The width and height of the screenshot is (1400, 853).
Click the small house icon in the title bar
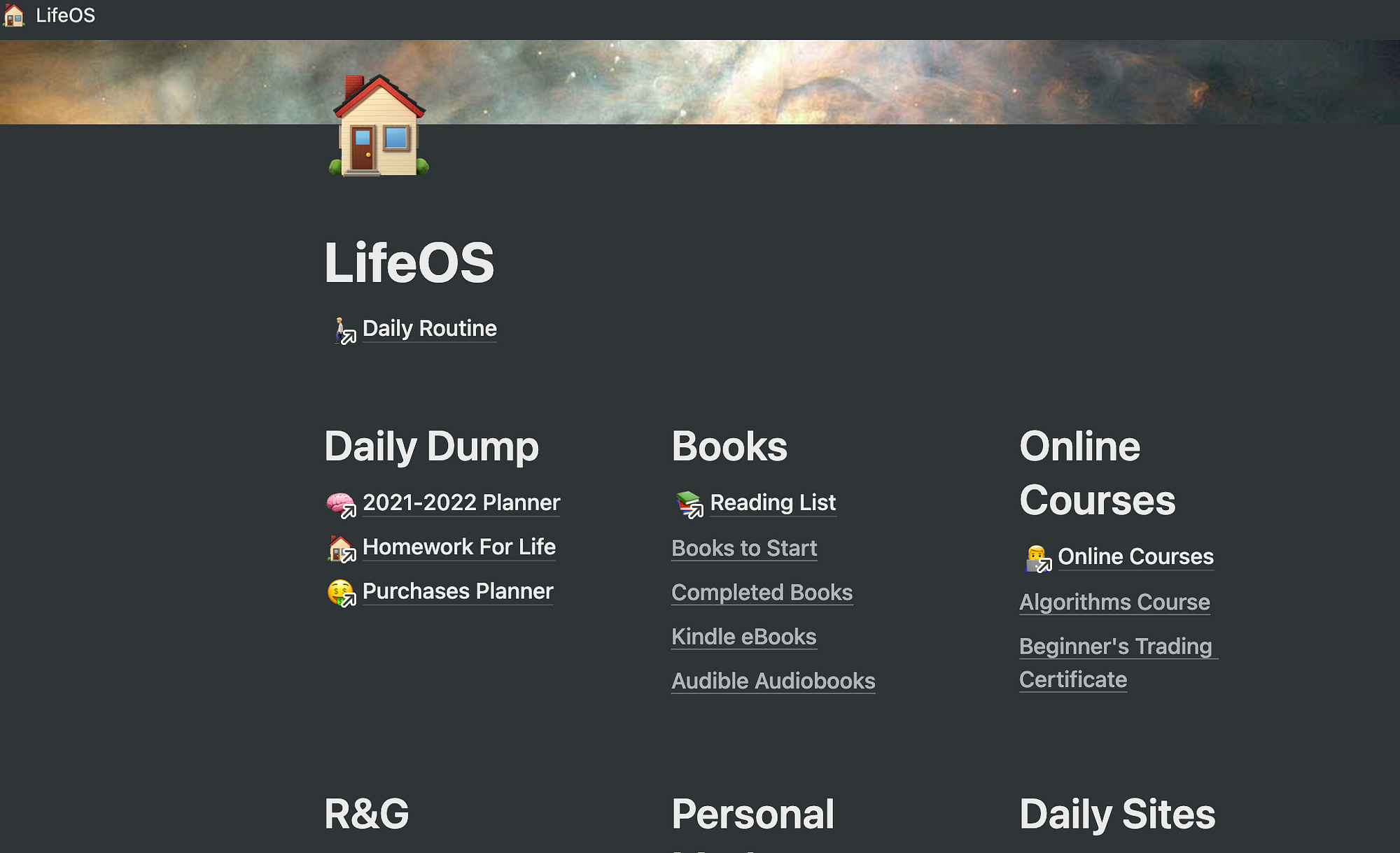(x=14, y=15)
